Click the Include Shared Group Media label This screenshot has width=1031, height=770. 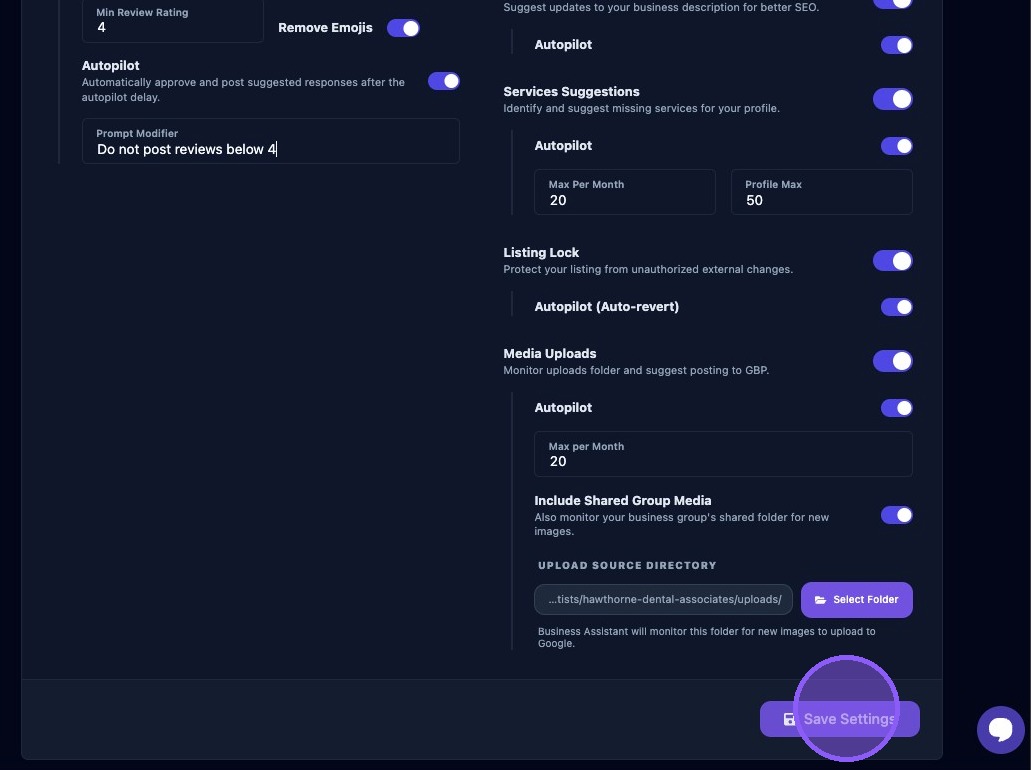[623, 500]
